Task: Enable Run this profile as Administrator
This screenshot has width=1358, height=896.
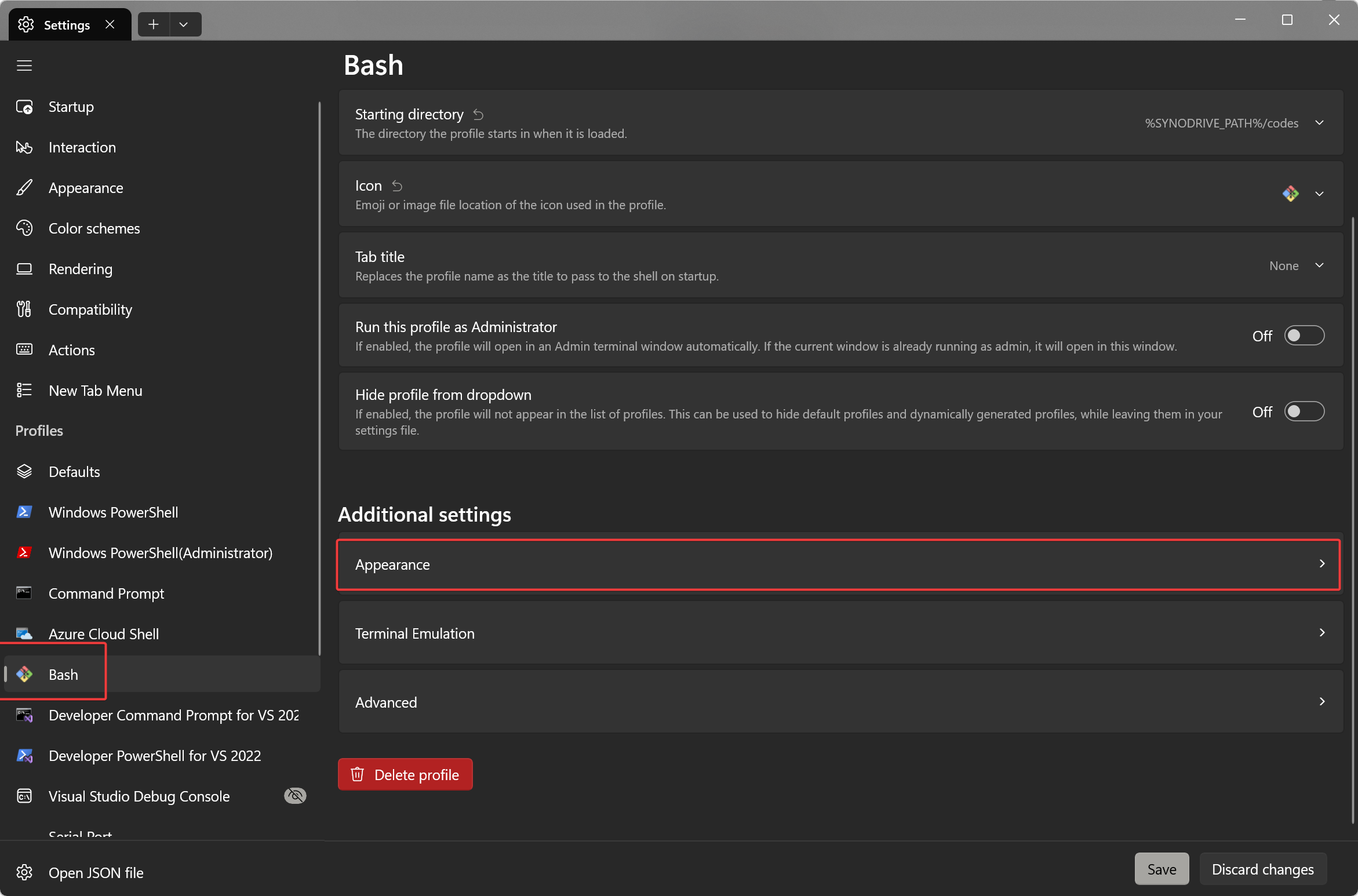Action: click(x=1304, y=335)
